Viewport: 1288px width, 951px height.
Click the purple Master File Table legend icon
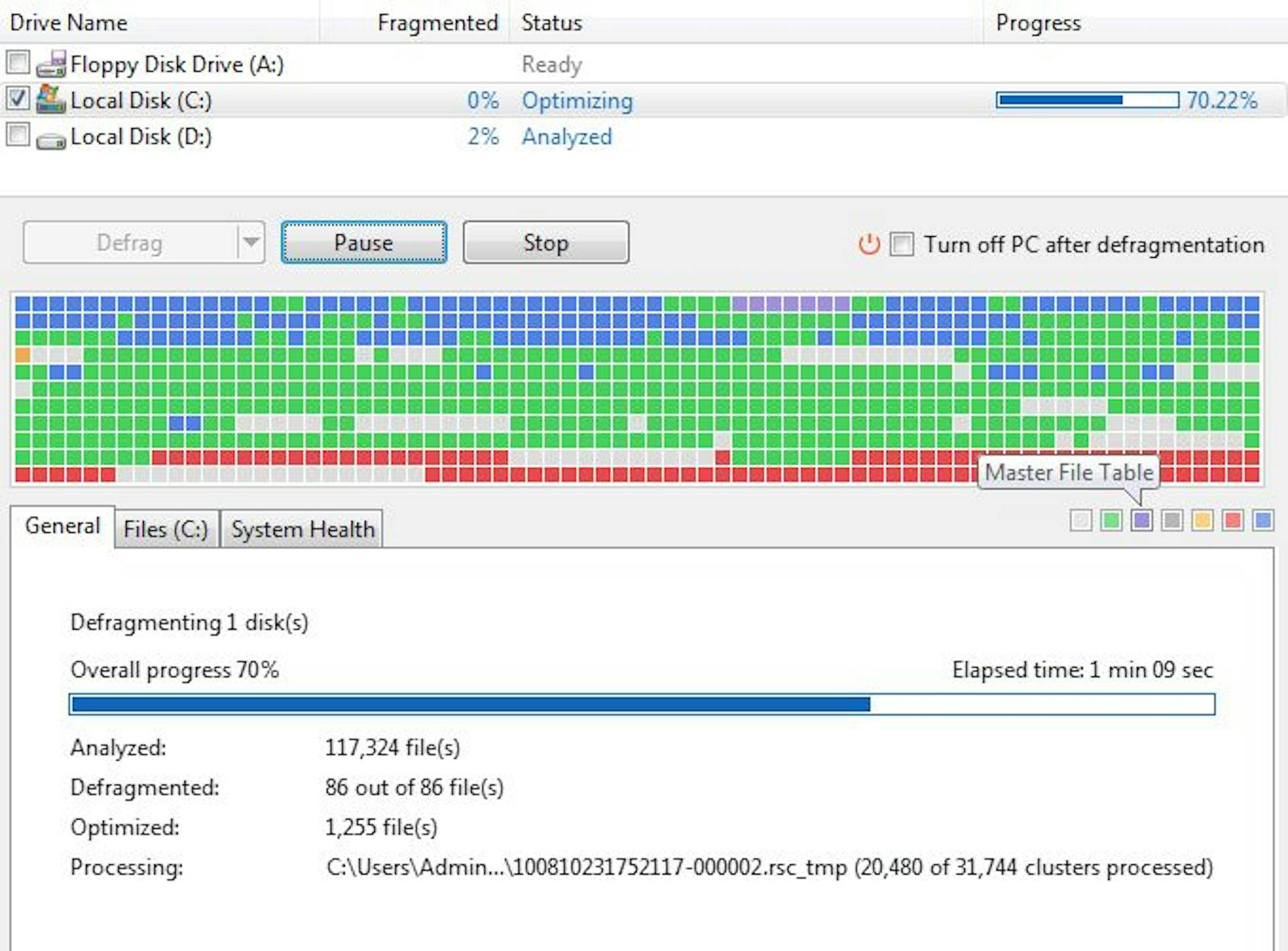[x=1141, y=521]
